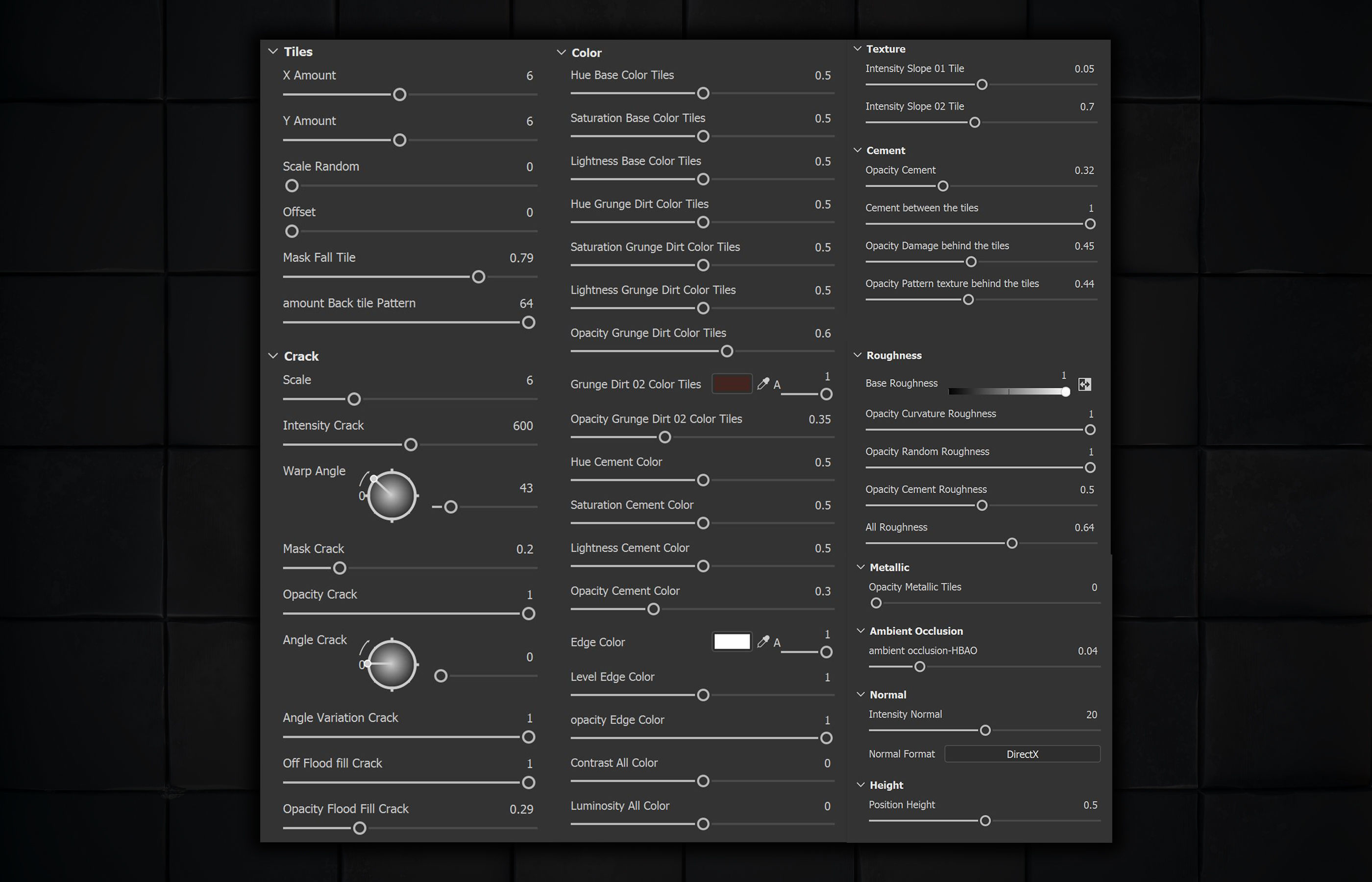Click the Intensity Crack value 600
Image resolution: width=1372 pixels, height=882 pixels.
pos(522,425)
